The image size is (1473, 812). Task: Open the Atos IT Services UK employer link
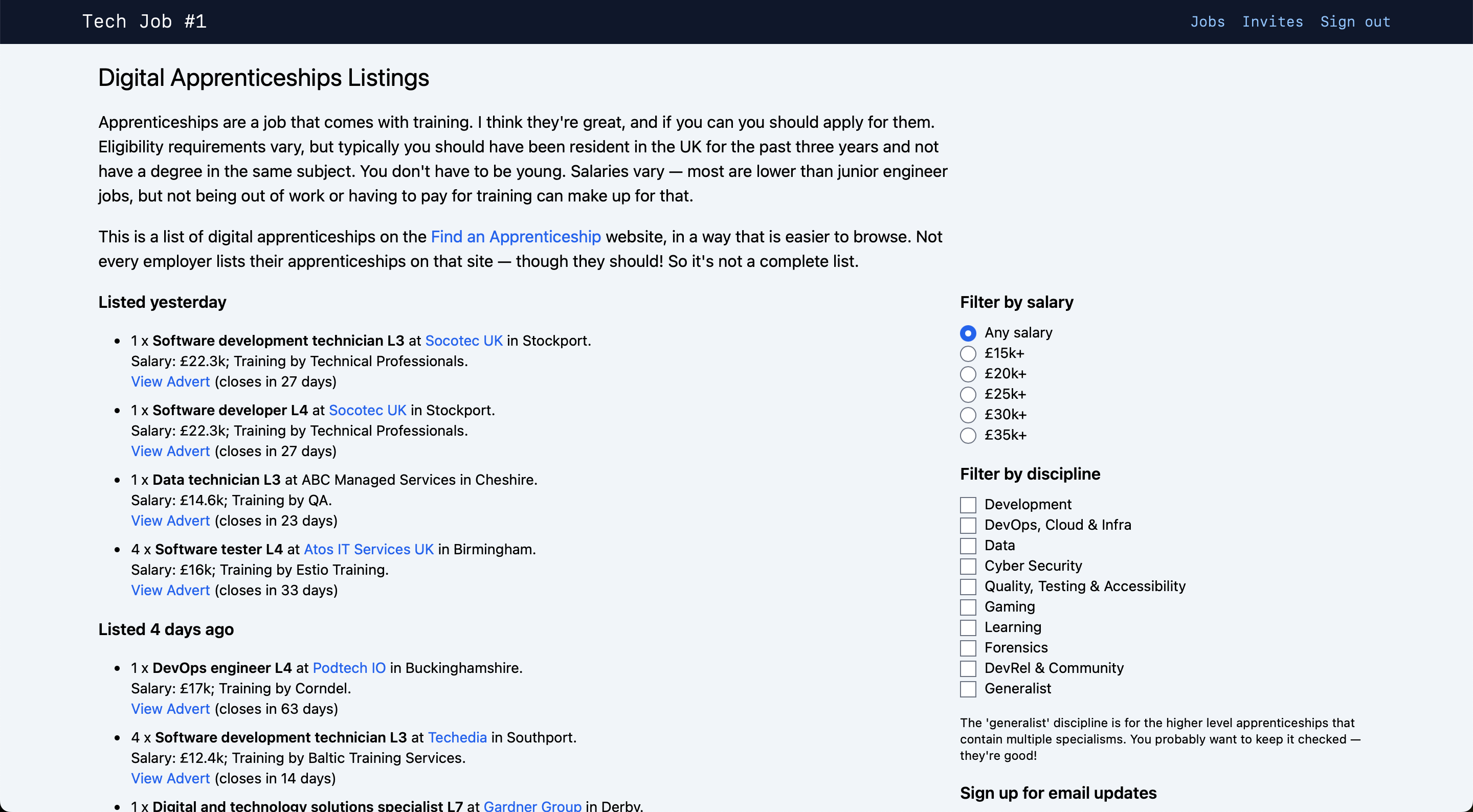368,550
